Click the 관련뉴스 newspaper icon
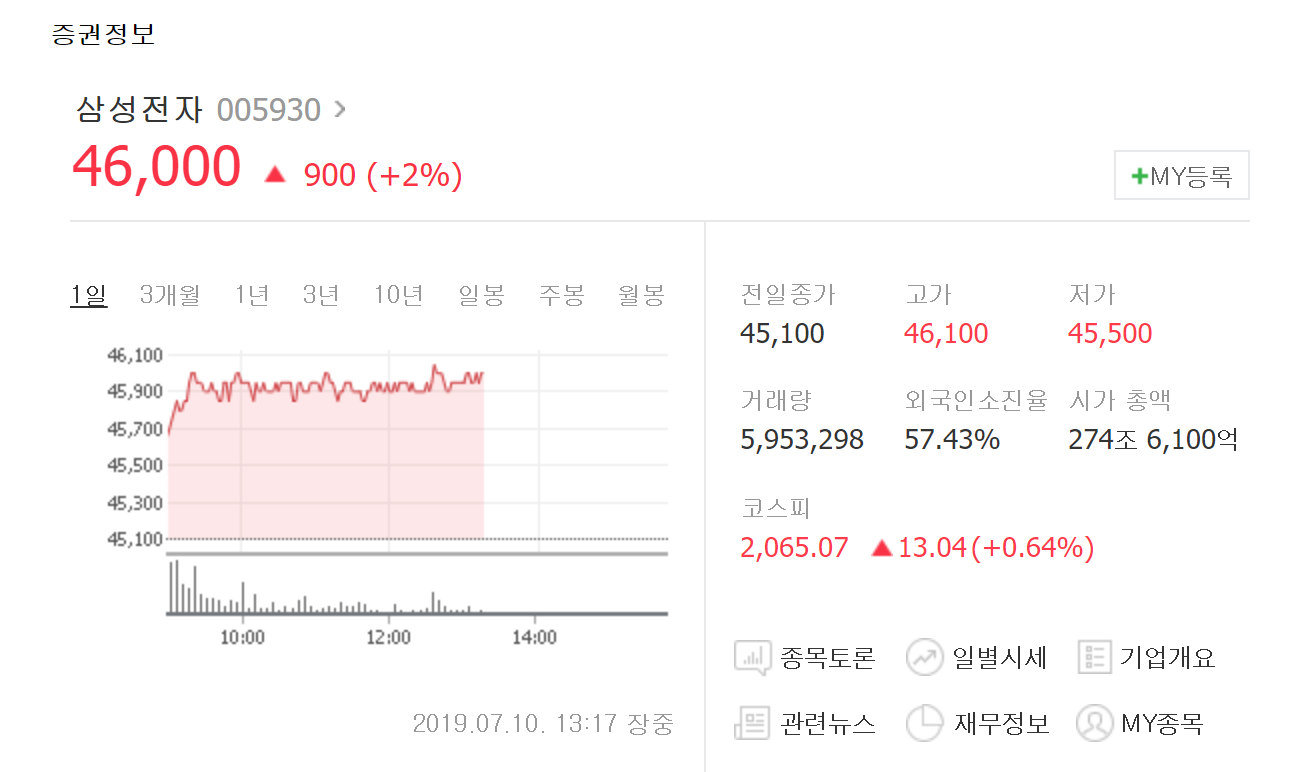Screen dimensions: 1300x772 coord(751,723)
